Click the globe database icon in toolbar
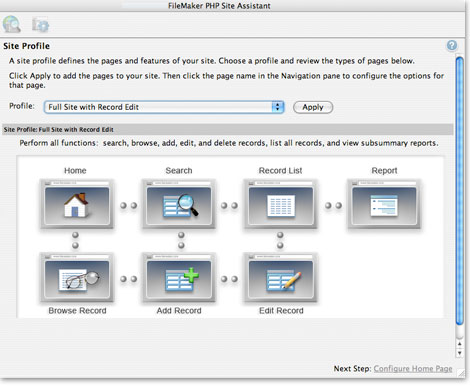 click(x=12, y=24)
